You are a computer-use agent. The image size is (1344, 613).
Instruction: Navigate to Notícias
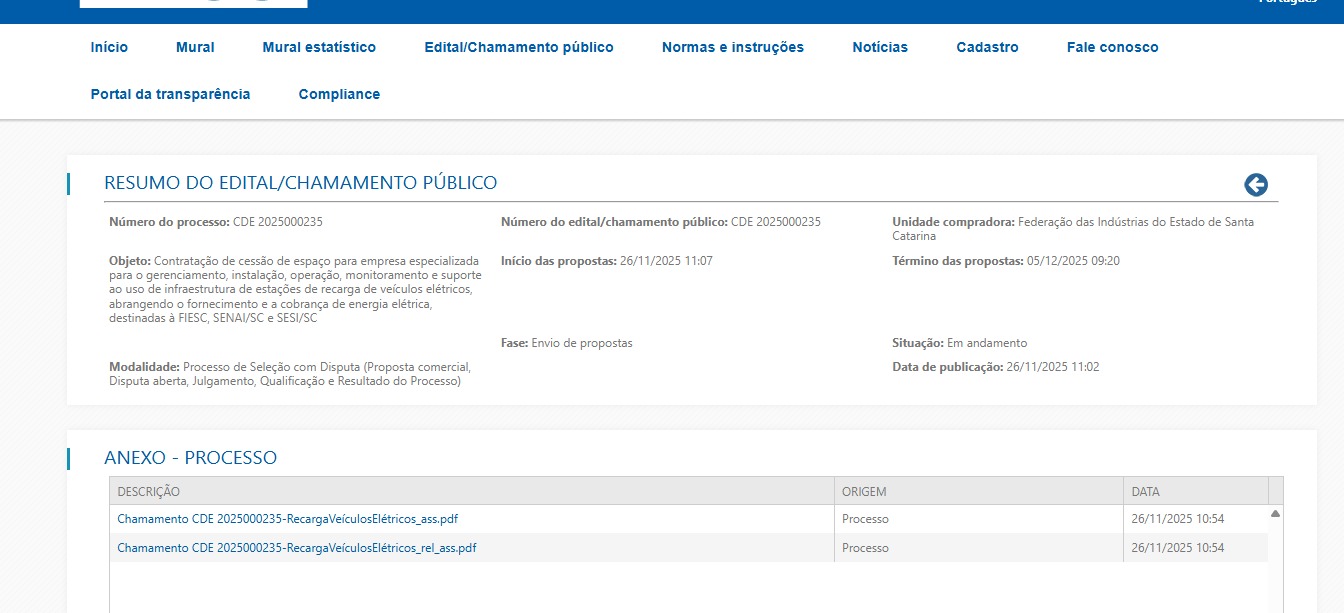tap(880, 47)
